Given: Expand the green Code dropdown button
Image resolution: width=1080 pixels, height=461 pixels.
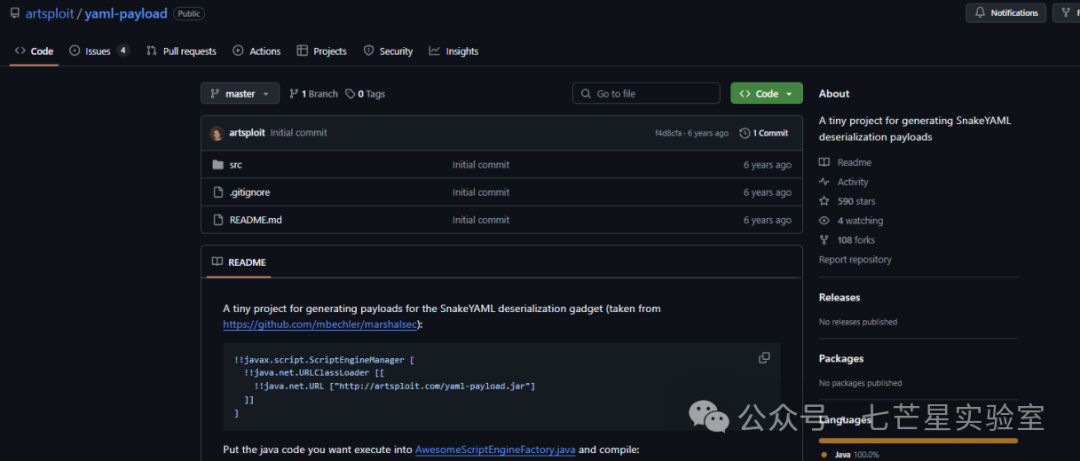Looking at the screenshot, I should coord(767,94).
